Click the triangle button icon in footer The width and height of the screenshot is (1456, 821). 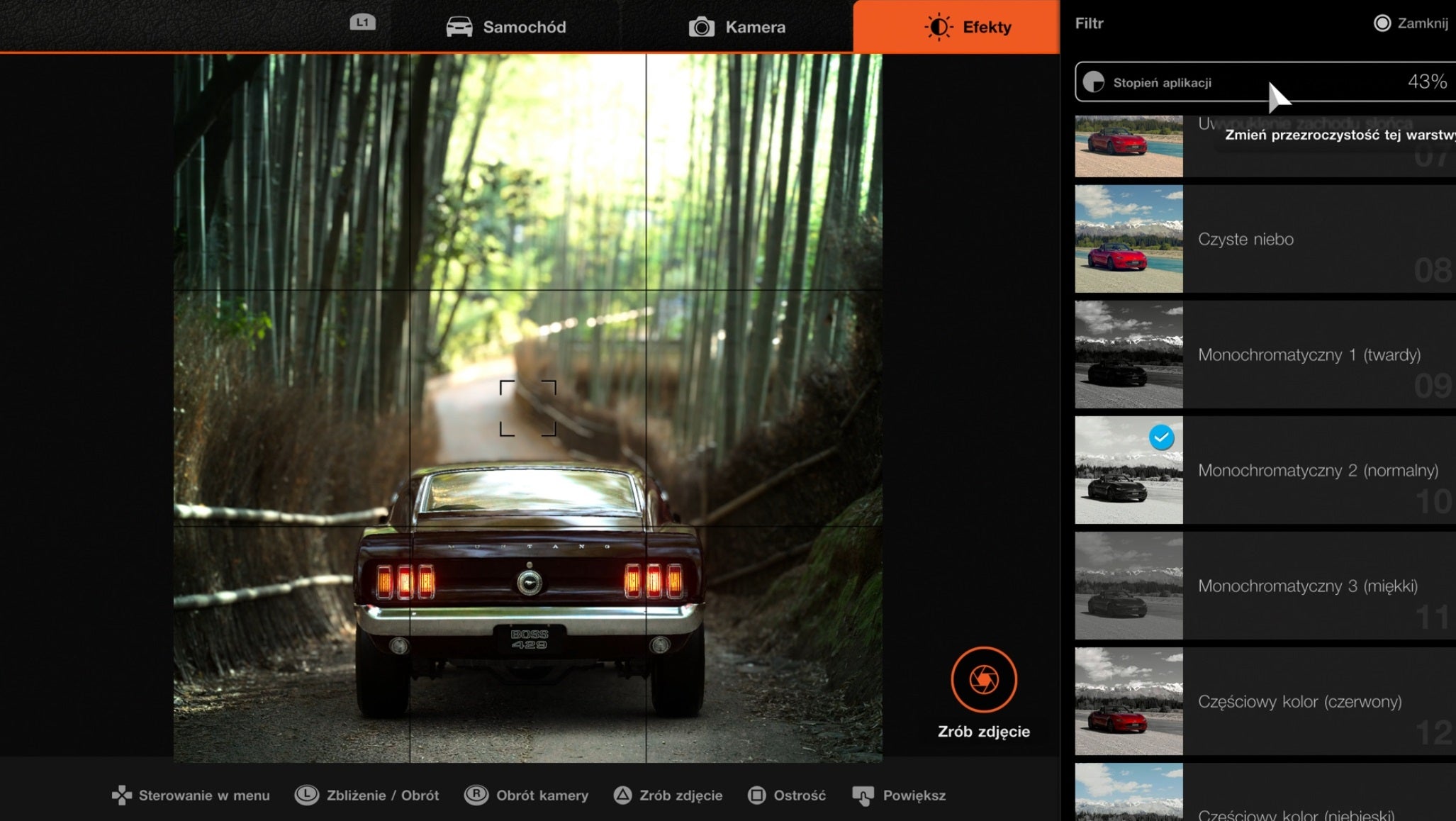pos(622,795)
